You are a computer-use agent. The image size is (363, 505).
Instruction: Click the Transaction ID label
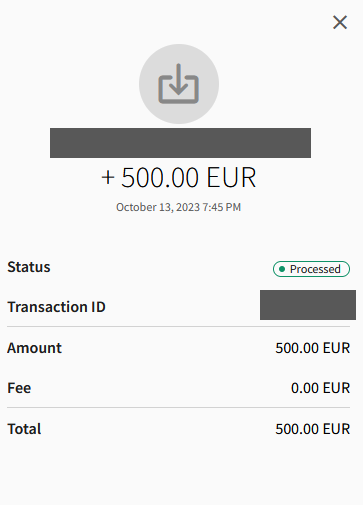coord(57,307)
